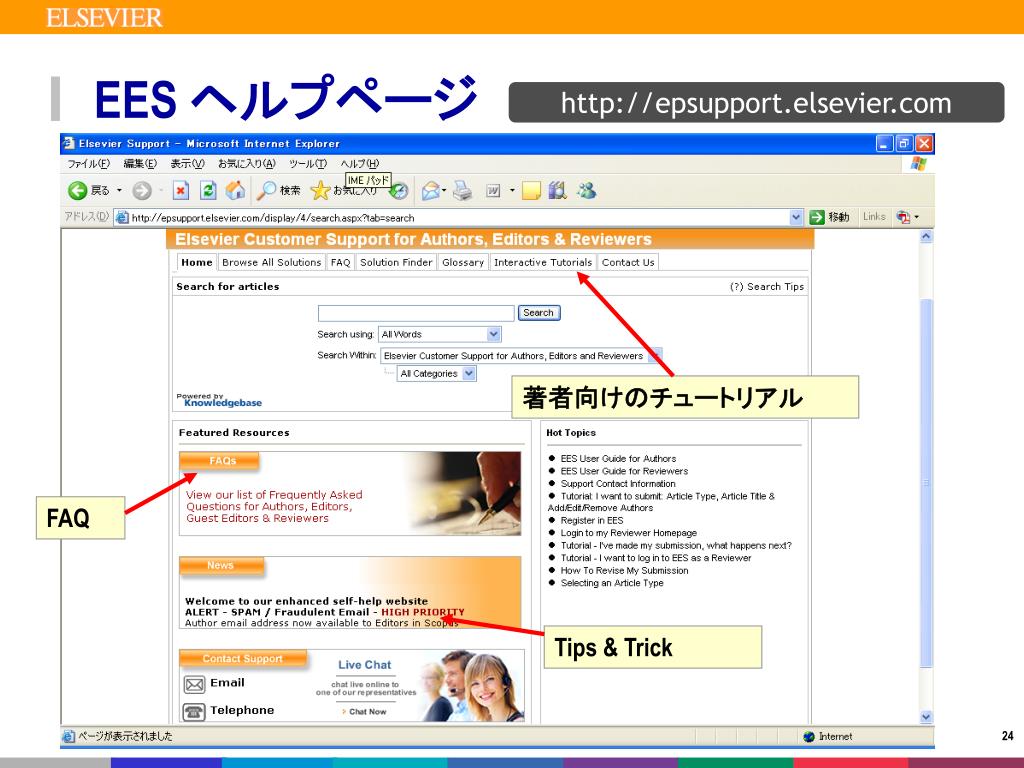The width and height of the screenshot is (1024, 768).
Task: Open the Edit button dropdown arrow
Action: [x=512, y=191]
